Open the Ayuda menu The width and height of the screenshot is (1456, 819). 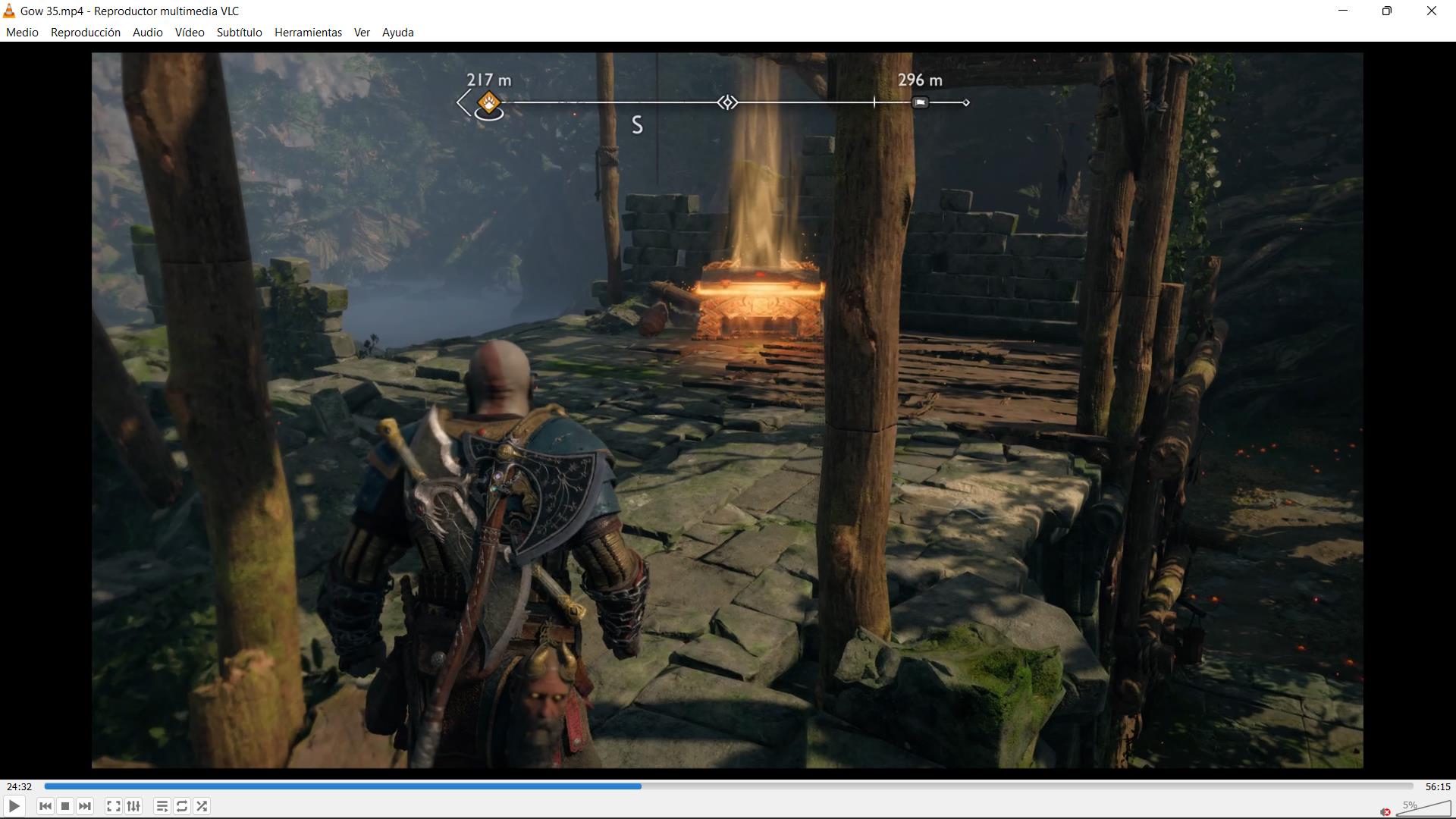(398, 33)
